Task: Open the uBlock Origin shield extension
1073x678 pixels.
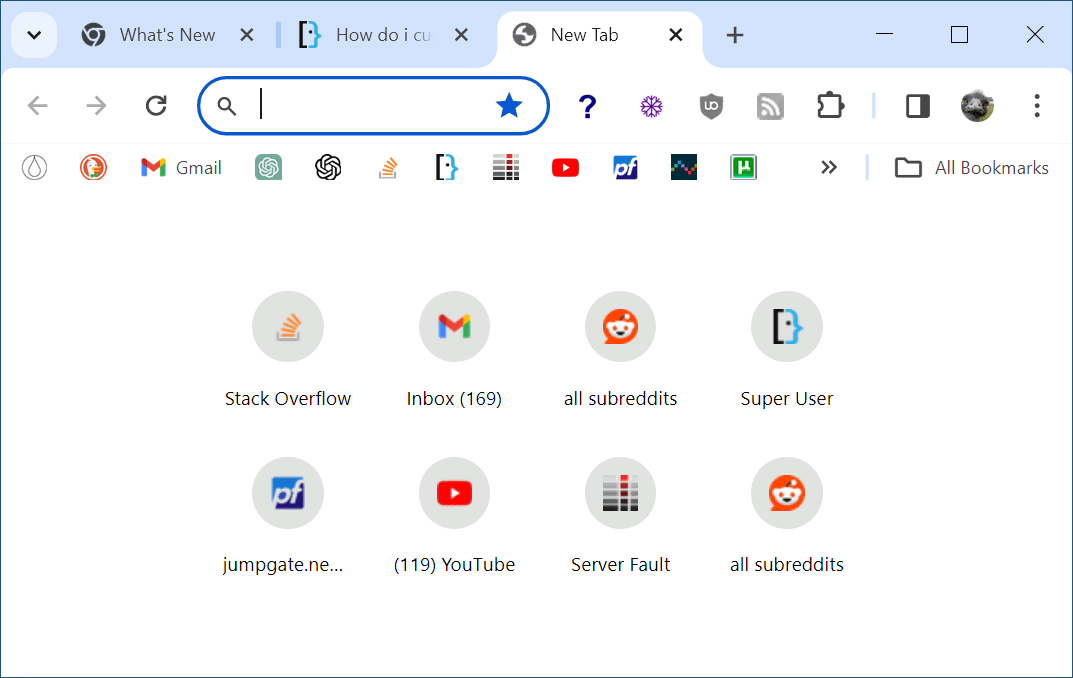Action: (x=712, y=106)
